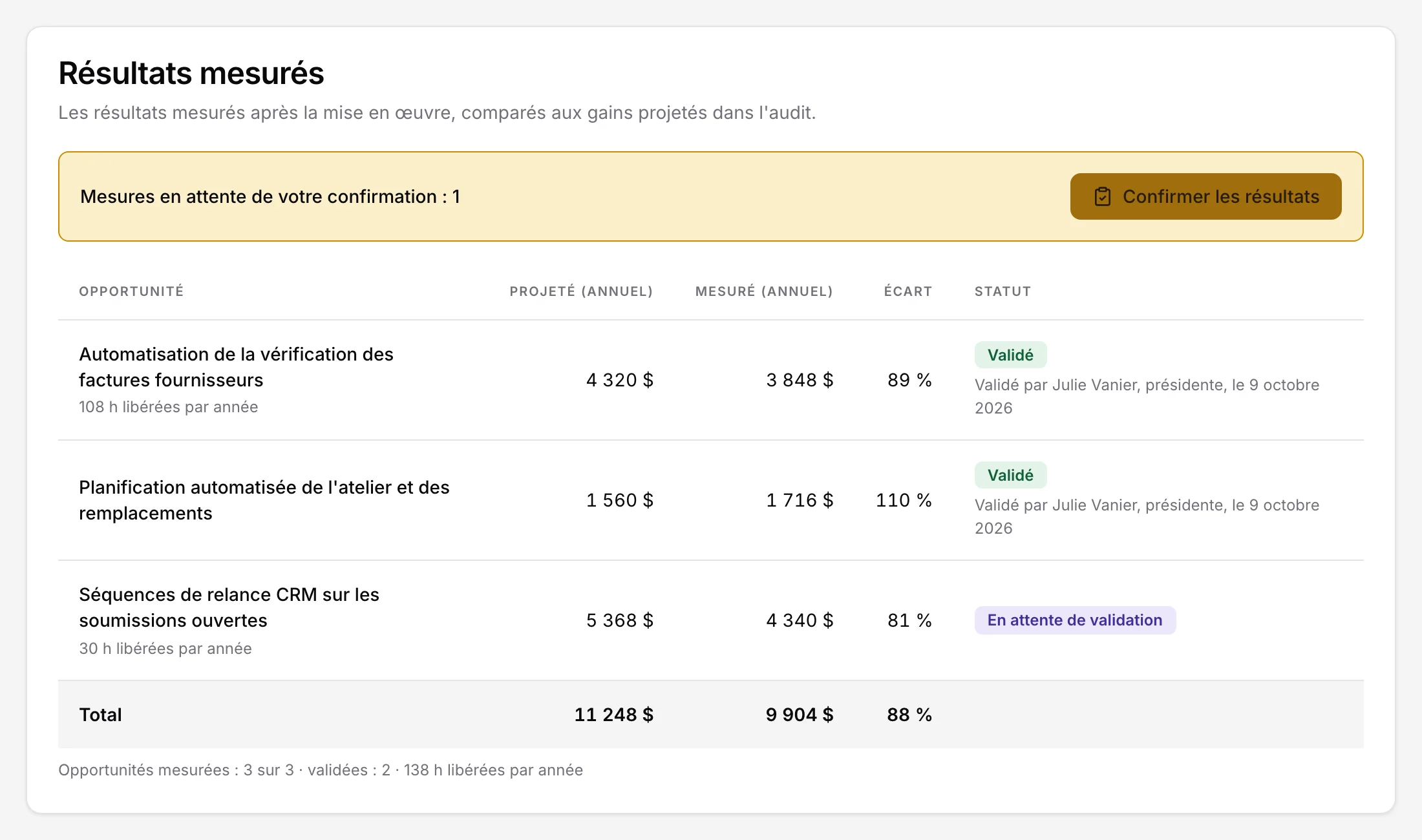Click the "En attente de validation" badge

tap(1075, 620)
